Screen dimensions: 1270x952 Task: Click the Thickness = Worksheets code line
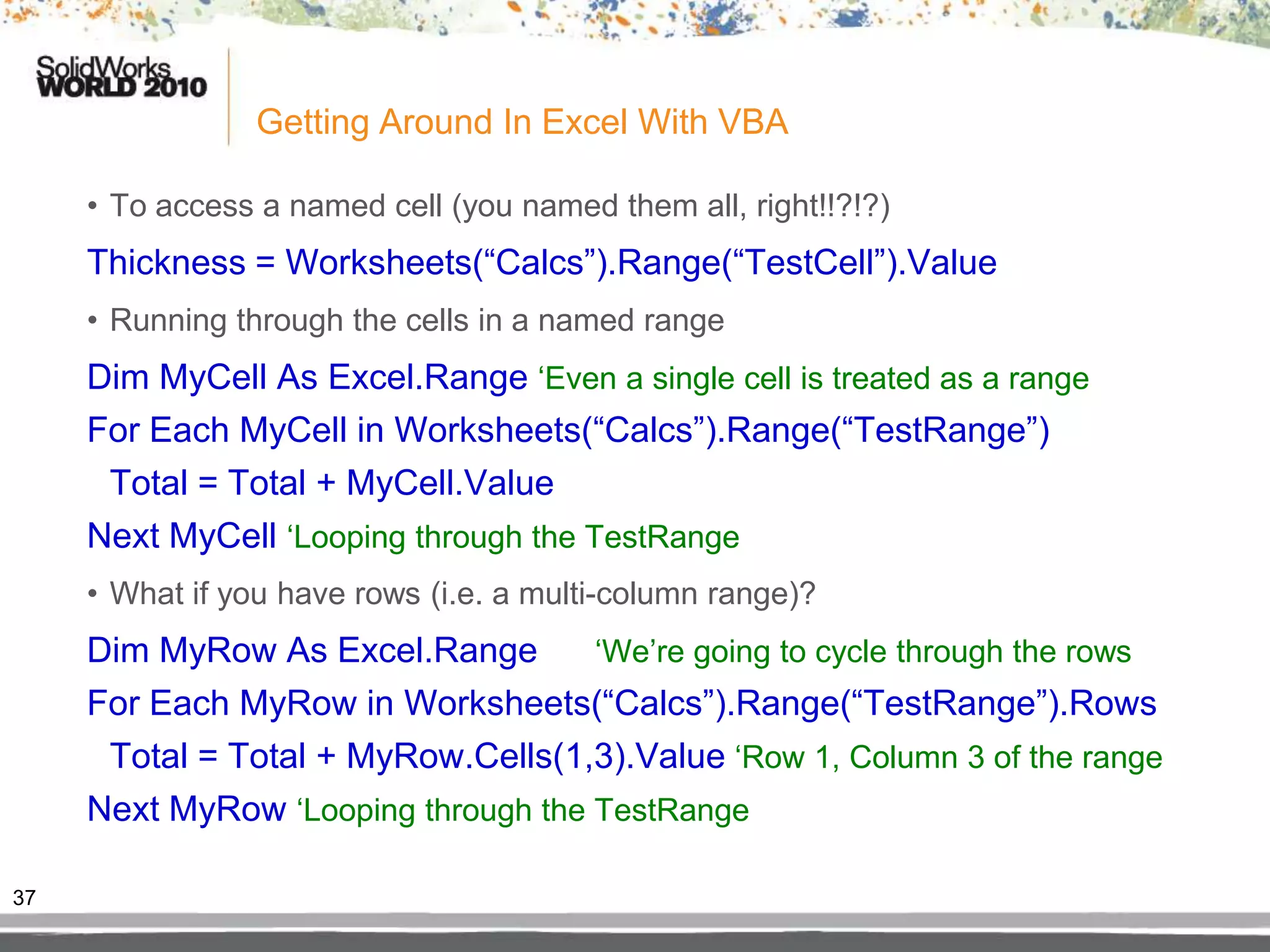click(x=541, y=262)
